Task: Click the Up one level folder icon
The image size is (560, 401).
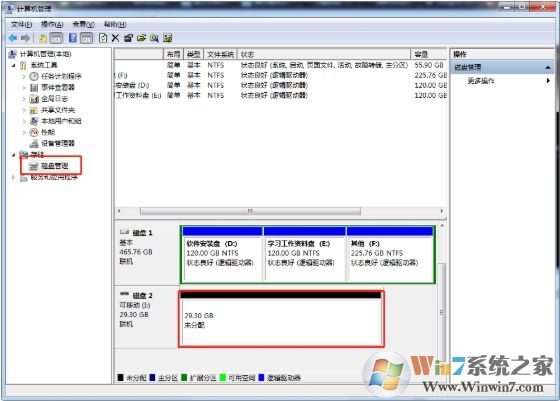Action: click(x=43, y=38)
